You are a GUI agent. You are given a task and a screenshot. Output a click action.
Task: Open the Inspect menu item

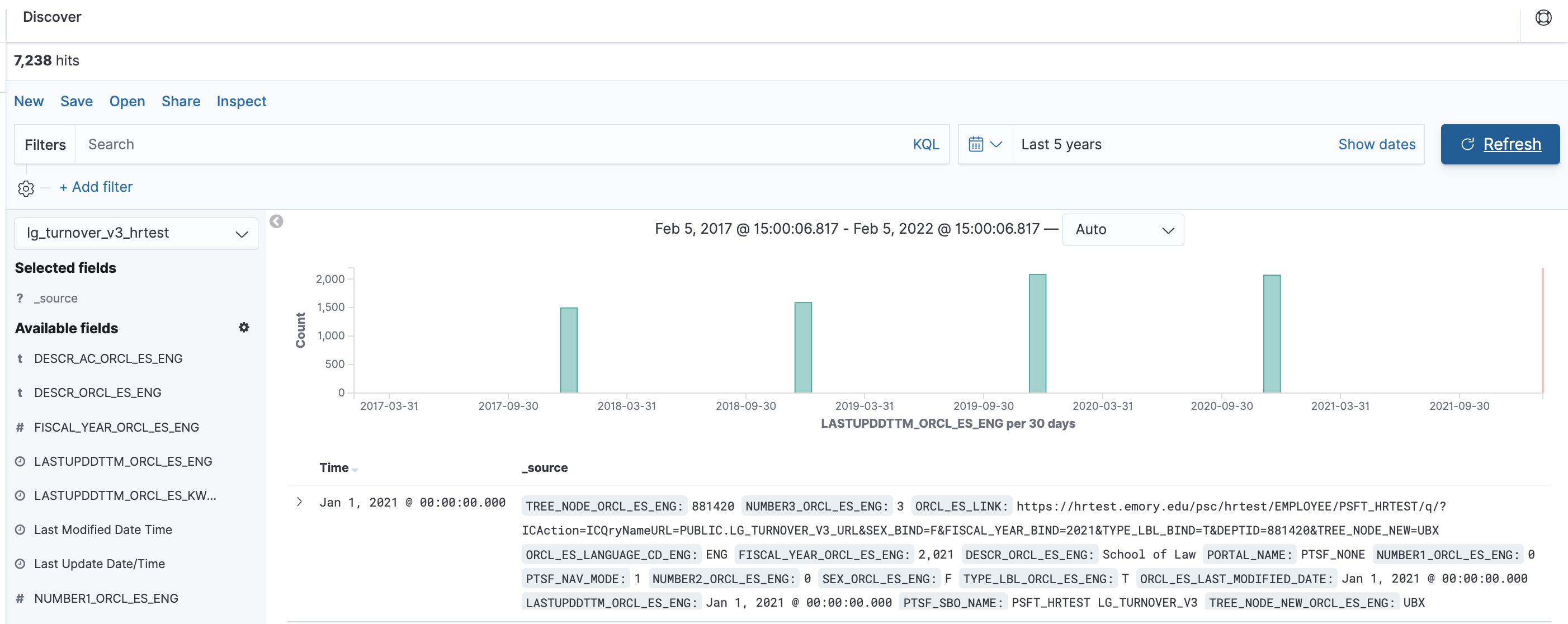tap(241, 101)
